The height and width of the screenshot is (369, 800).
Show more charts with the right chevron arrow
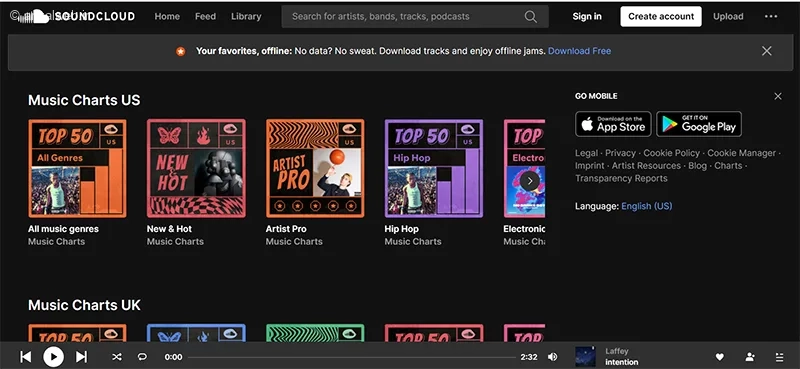coord(530,180)
